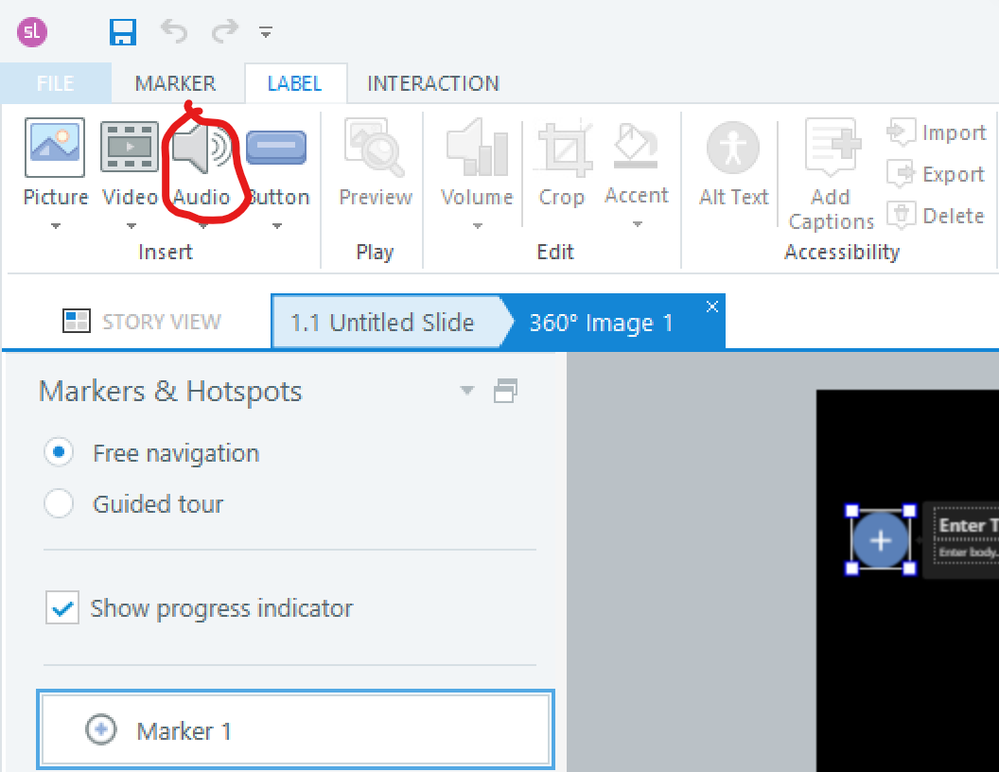Select Marker 1 in the list

tap(295, 730)
